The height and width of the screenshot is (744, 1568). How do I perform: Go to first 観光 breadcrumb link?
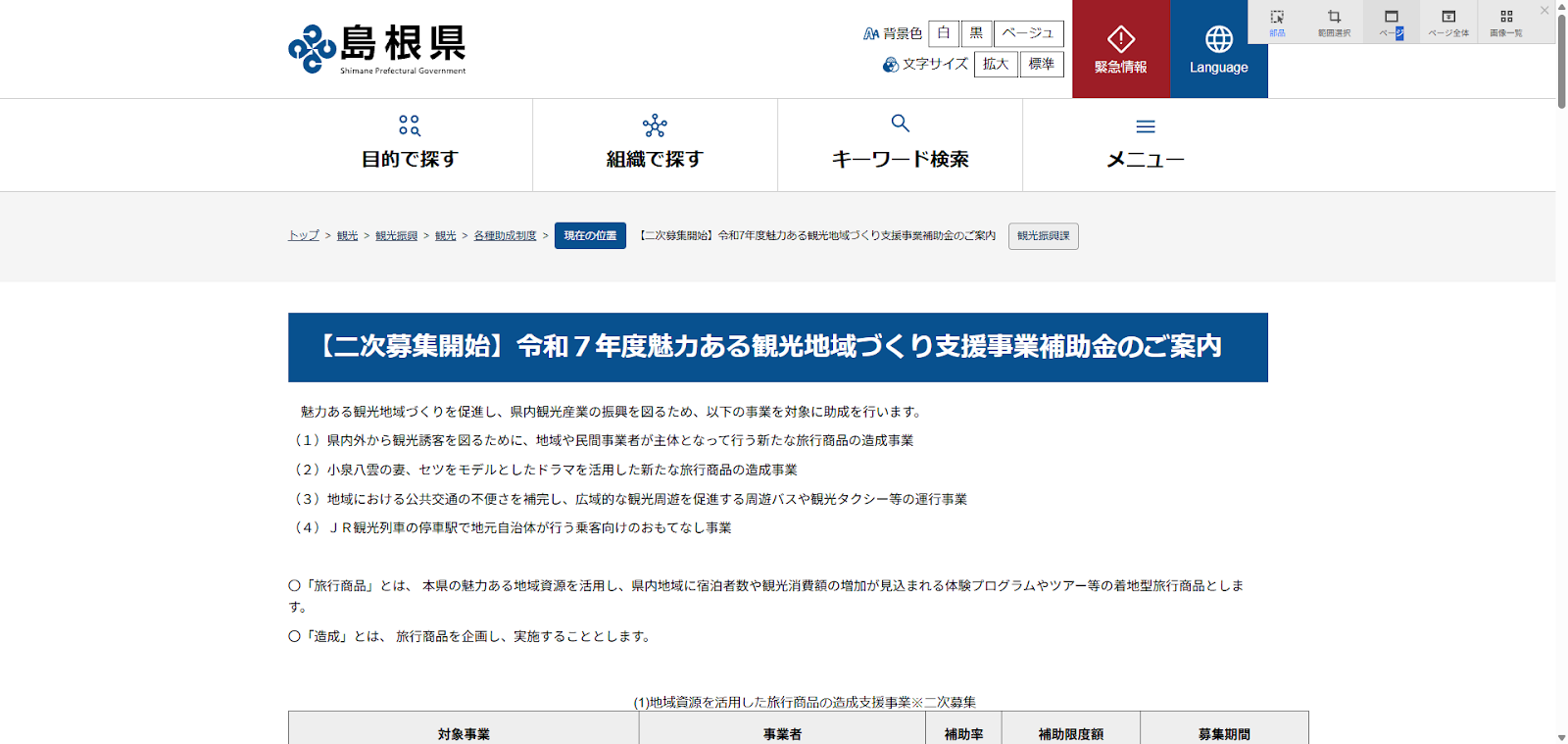click(x=348, y=236)
